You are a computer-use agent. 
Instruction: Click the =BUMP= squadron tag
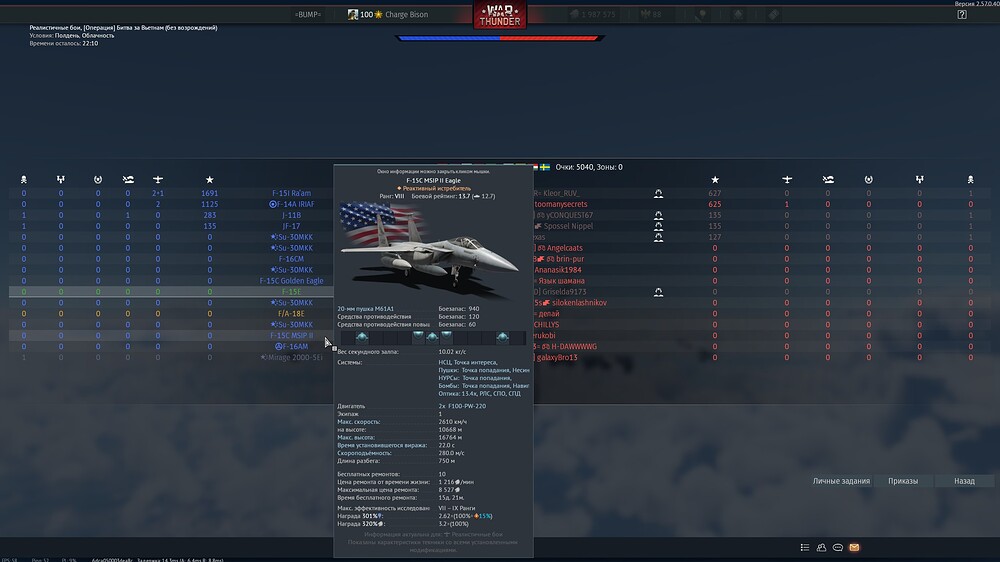pos(308,14)
